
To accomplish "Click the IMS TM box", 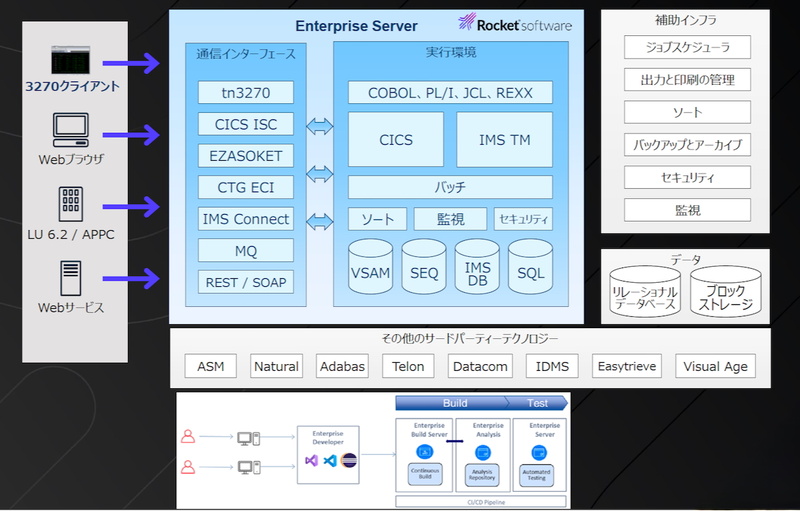I will point(505,140).
